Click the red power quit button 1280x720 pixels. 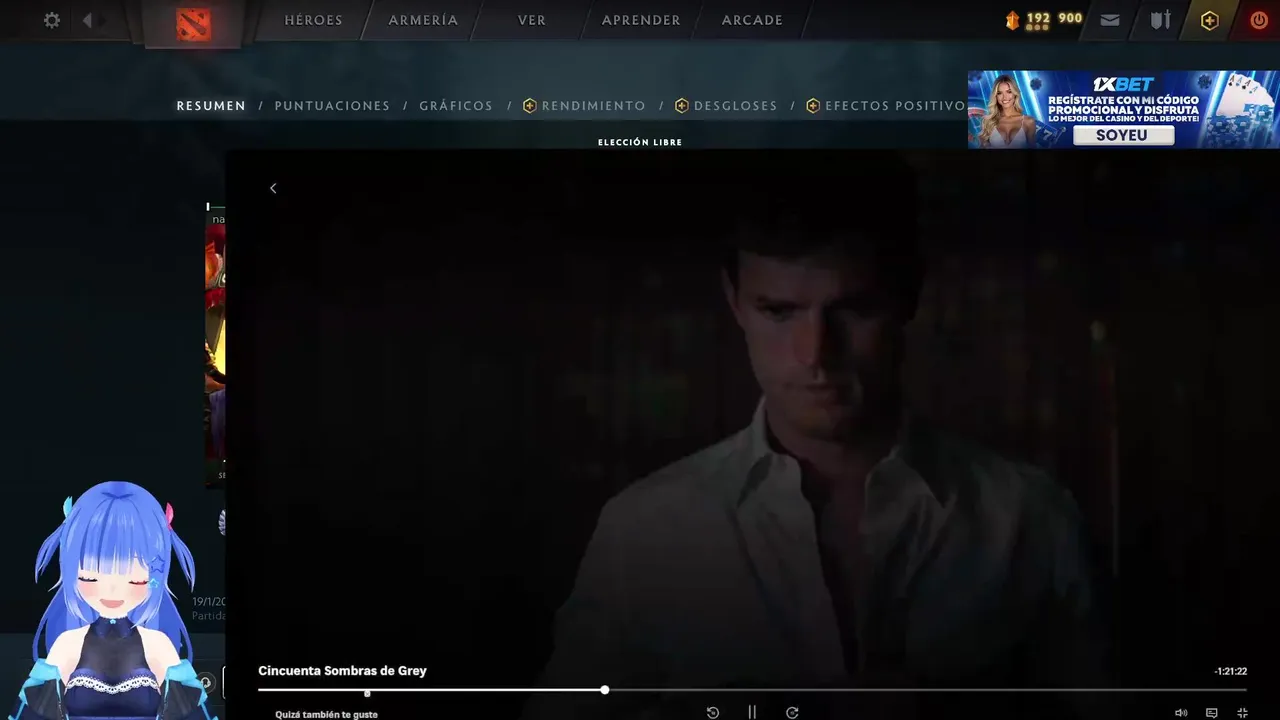(x=1259, y=20)
